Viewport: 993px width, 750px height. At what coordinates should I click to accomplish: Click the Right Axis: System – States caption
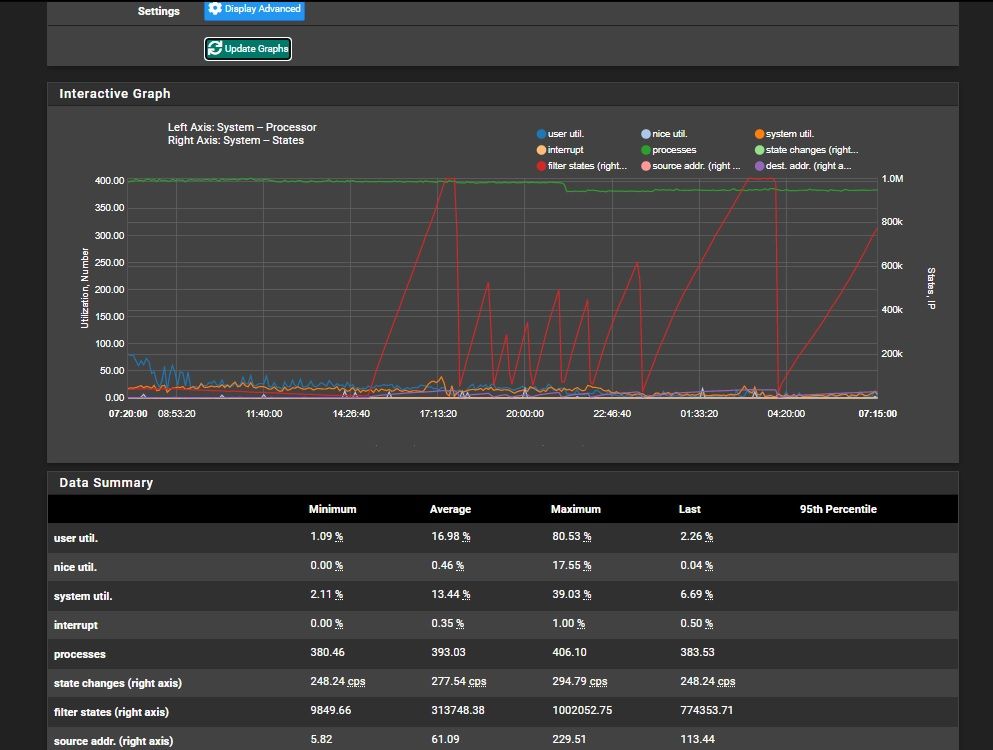(x=236, y=141)
